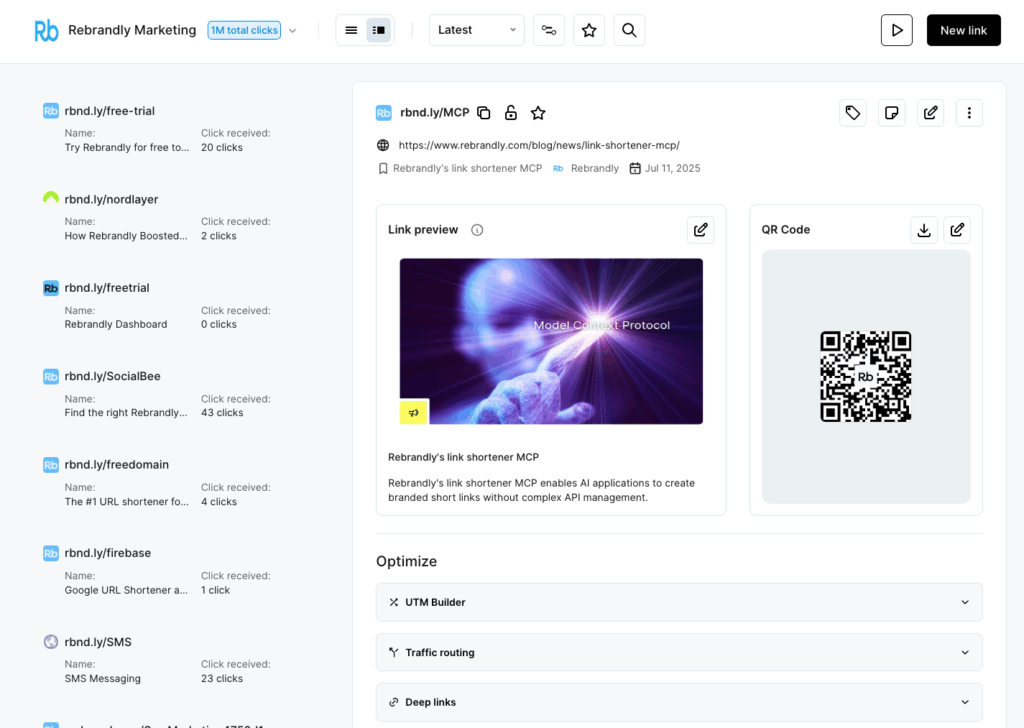The width and height of the screenshot is (1024, 728).
Task: Click the Rebrandly domain label in details
Action: tap(594, 168)
